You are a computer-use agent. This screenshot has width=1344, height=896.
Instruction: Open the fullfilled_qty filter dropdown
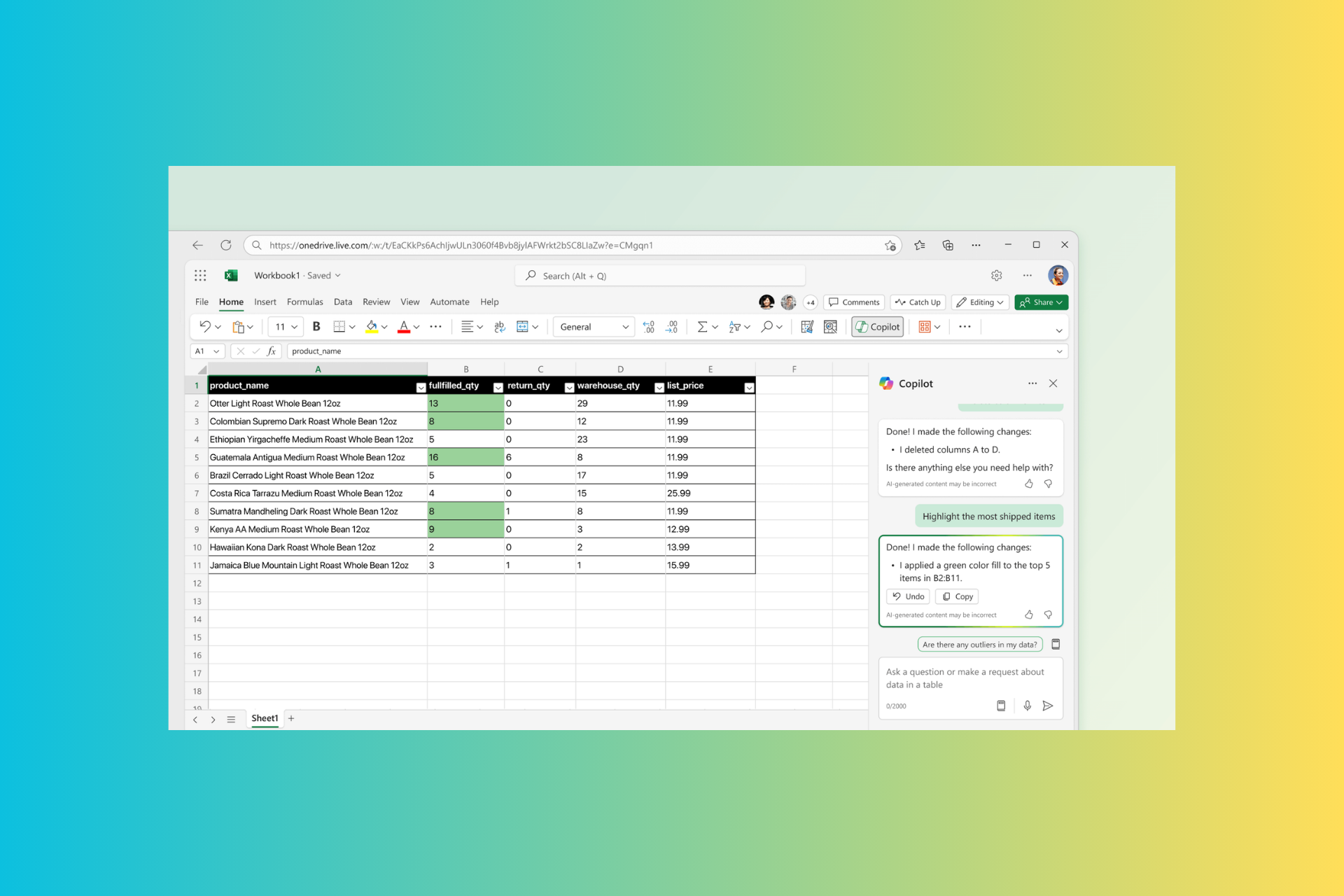click(498, 387)
